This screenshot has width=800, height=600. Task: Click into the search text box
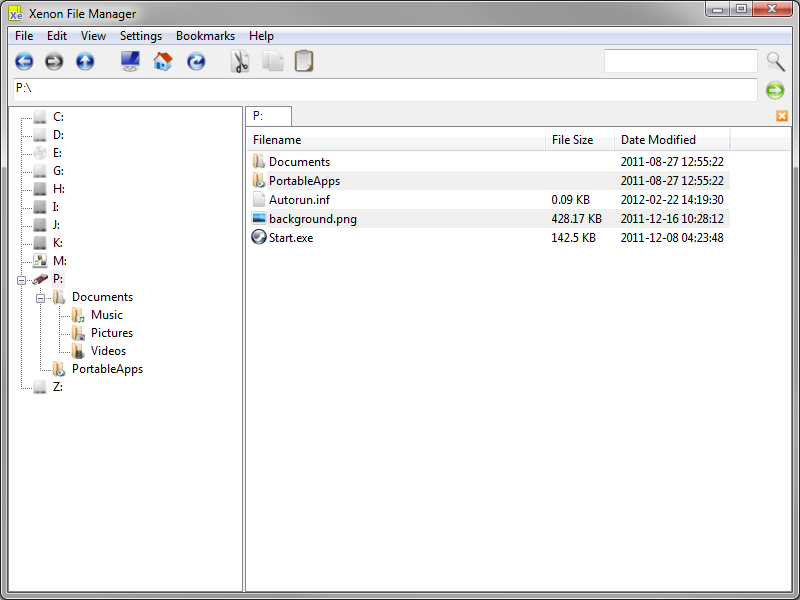tap(680, 62)
